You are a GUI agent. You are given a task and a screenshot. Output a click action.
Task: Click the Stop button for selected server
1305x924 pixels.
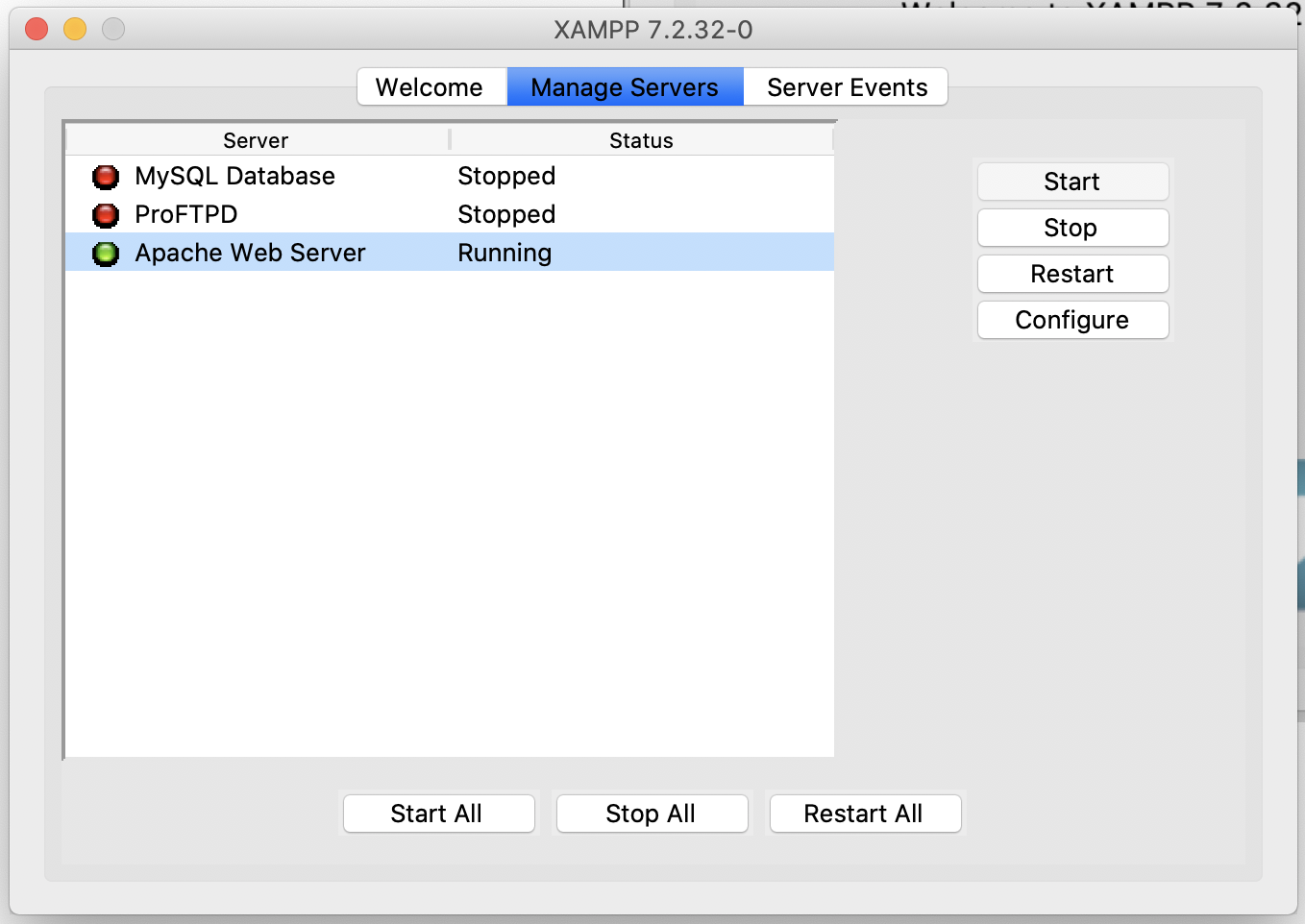tap(1072, 228)
